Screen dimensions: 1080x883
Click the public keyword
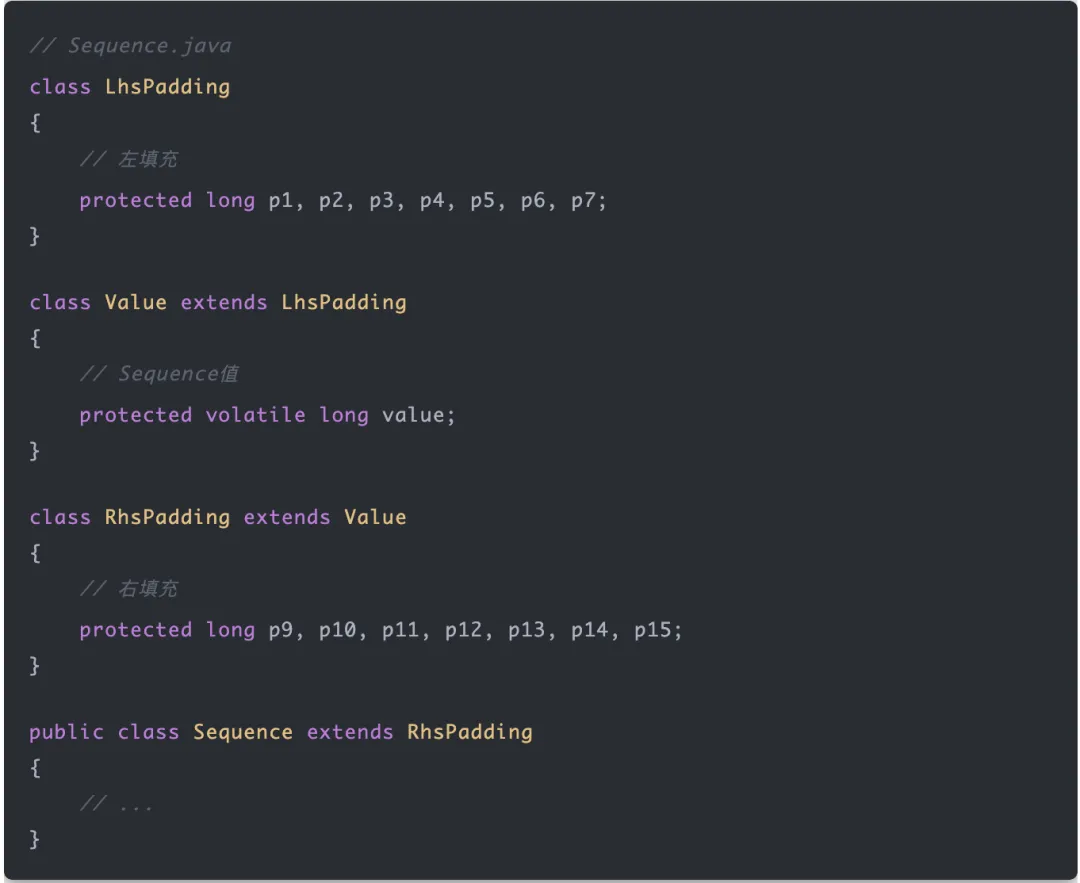(66, 732)
